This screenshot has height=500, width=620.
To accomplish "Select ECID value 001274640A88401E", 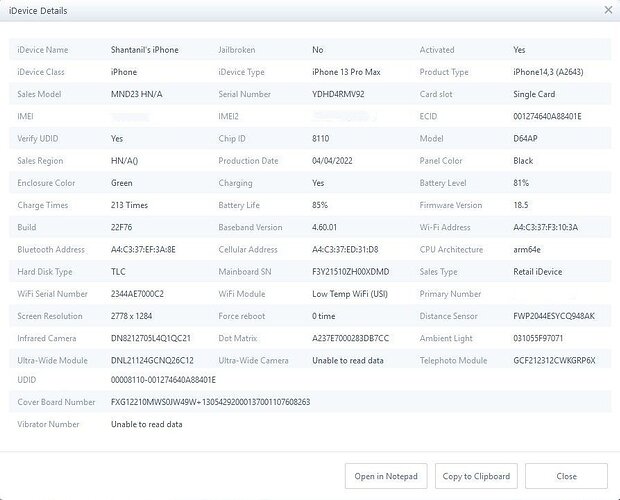I will [547, 116].
